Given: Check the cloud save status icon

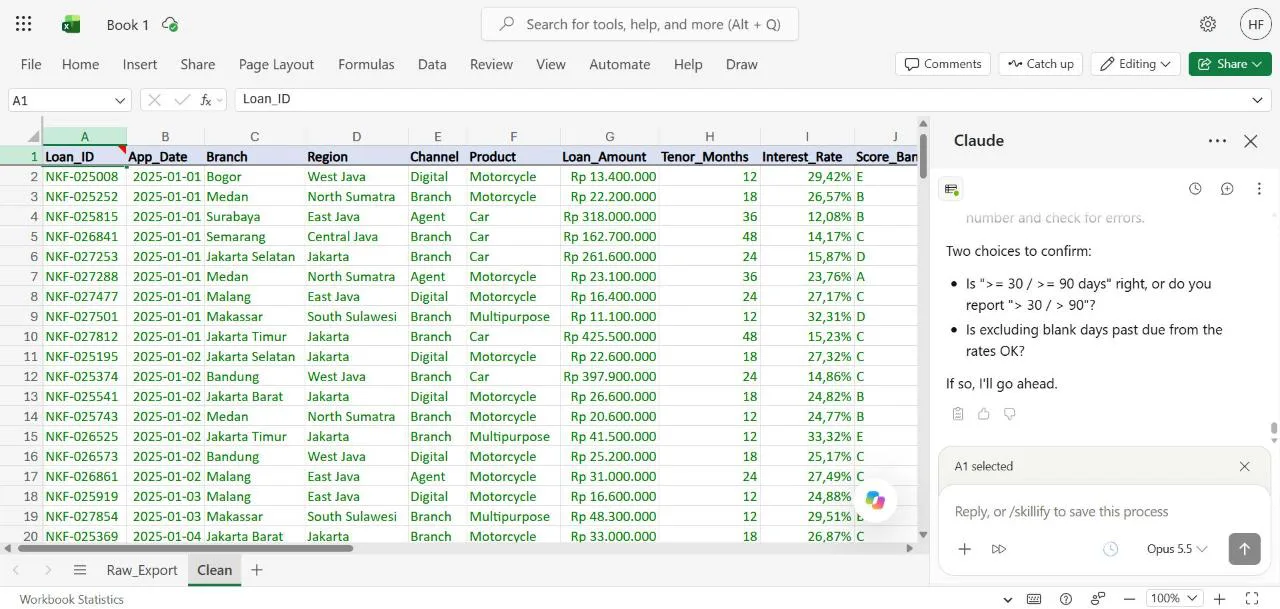Looking at the screenshot, I should (170, 24).
